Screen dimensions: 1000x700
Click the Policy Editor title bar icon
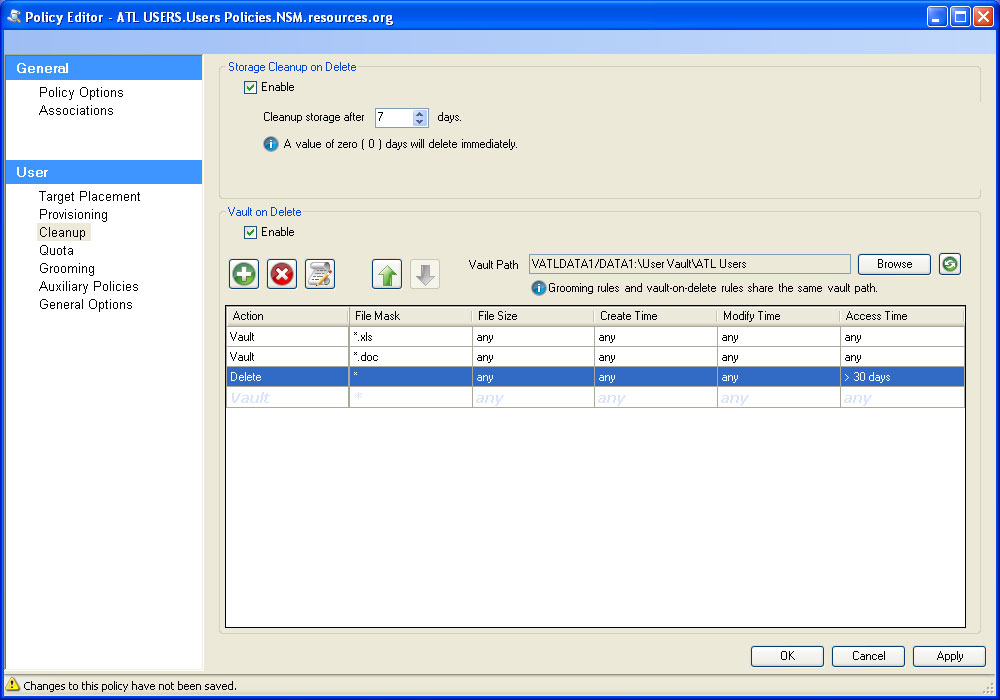[x=13, y=17]
